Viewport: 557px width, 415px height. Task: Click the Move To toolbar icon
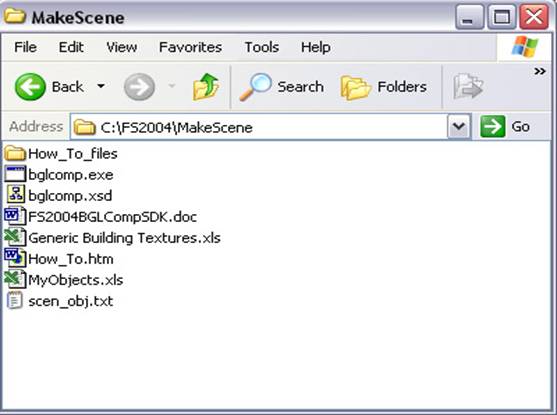point(468,86)
